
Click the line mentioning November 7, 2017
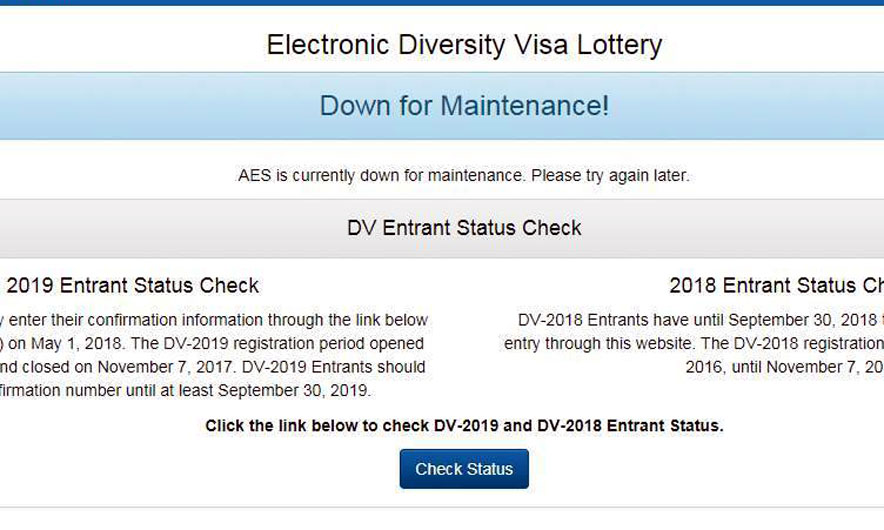[214, 367]
